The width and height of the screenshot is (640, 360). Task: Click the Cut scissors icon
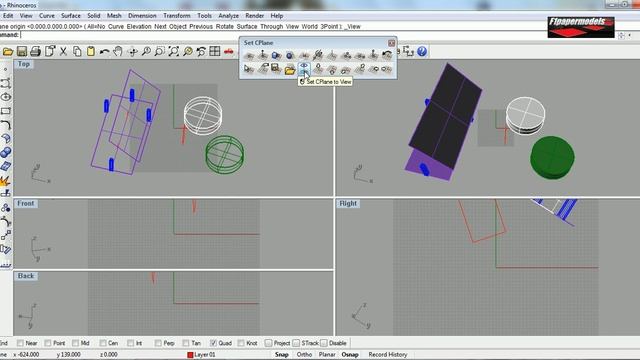coord(63,51)
